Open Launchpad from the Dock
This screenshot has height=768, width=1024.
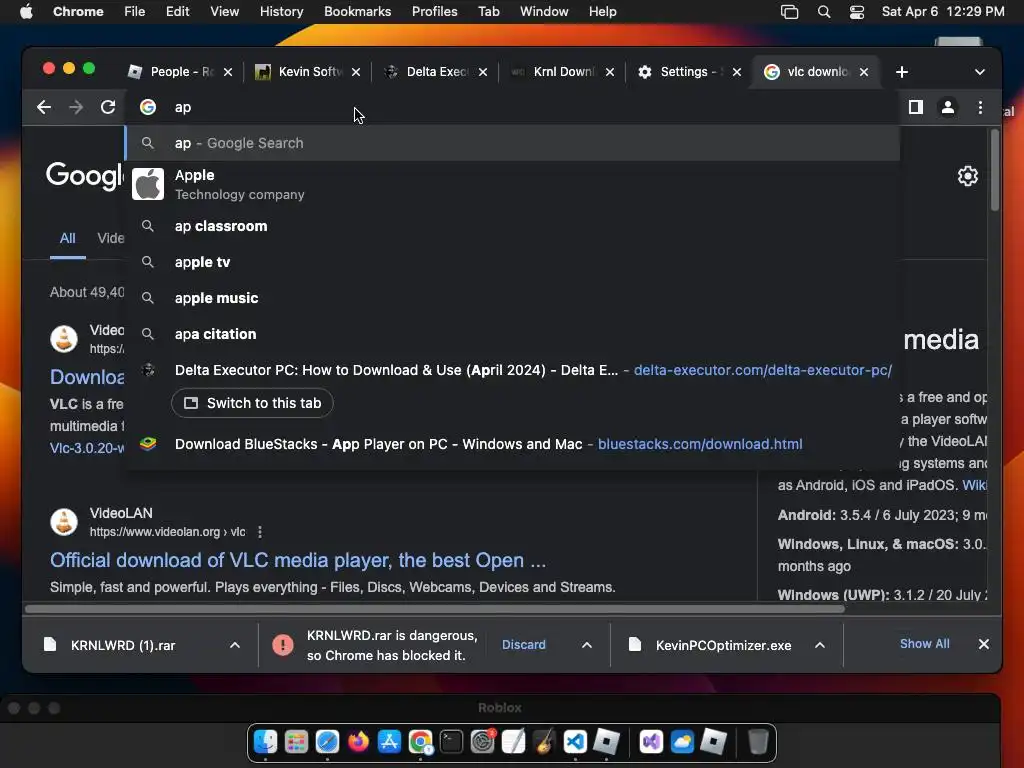click(x=296, y=742)
